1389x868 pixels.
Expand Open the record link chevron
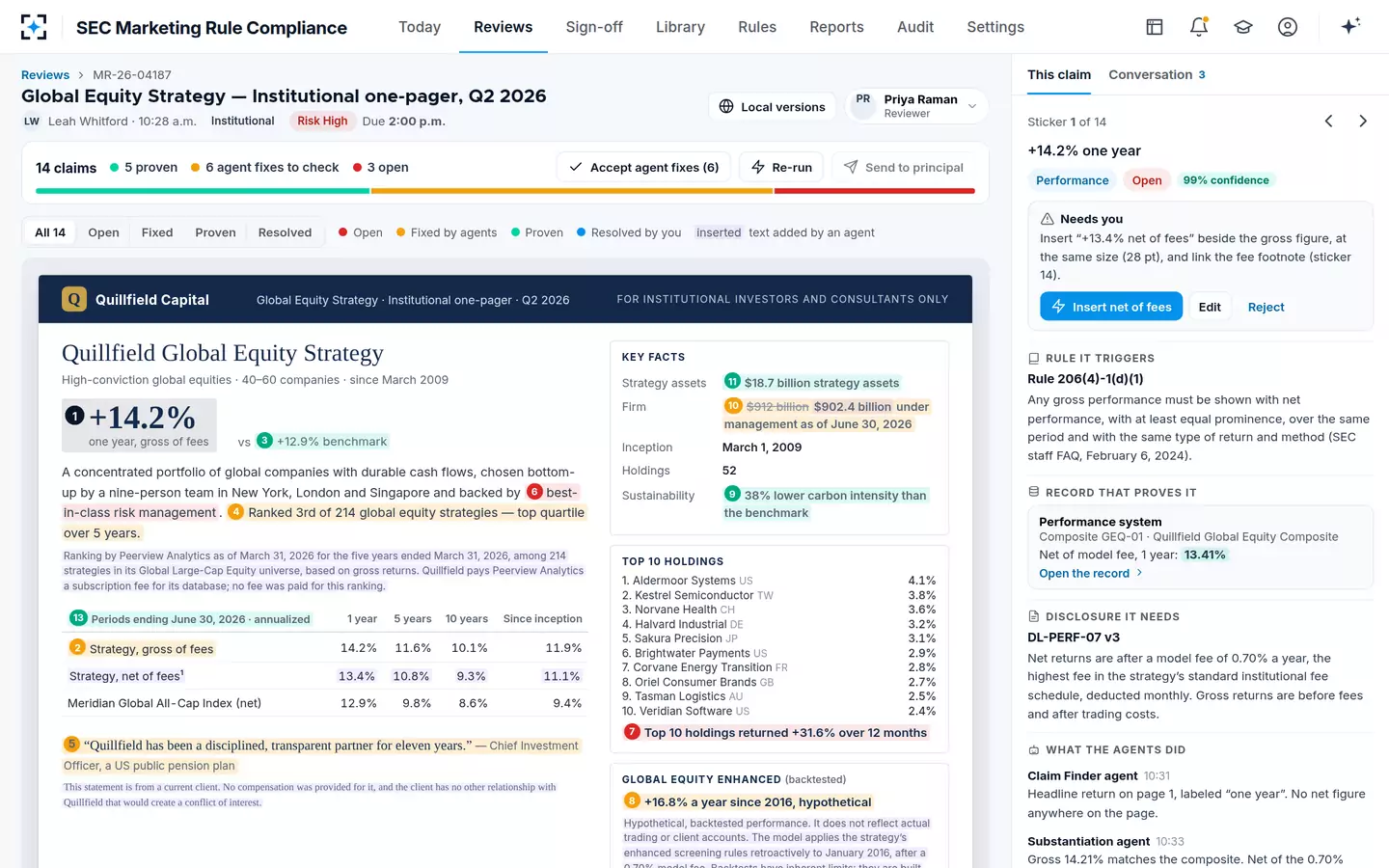click(x=1140, y=573)
